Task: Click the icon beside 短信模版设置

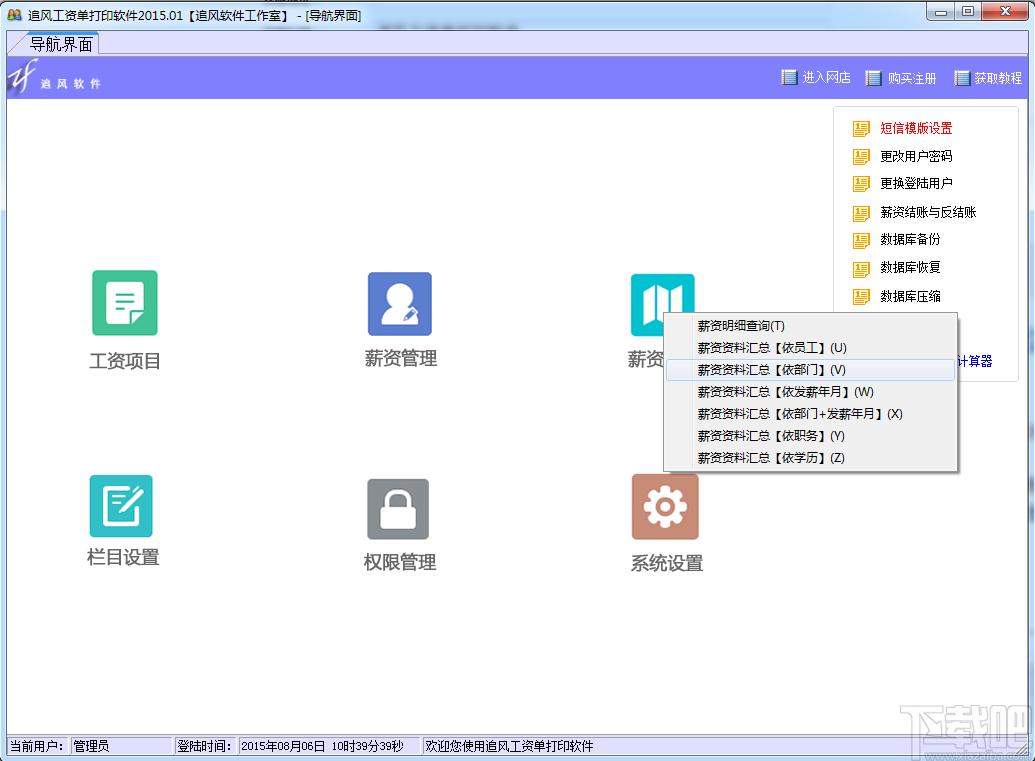Action: coord(861,129)
